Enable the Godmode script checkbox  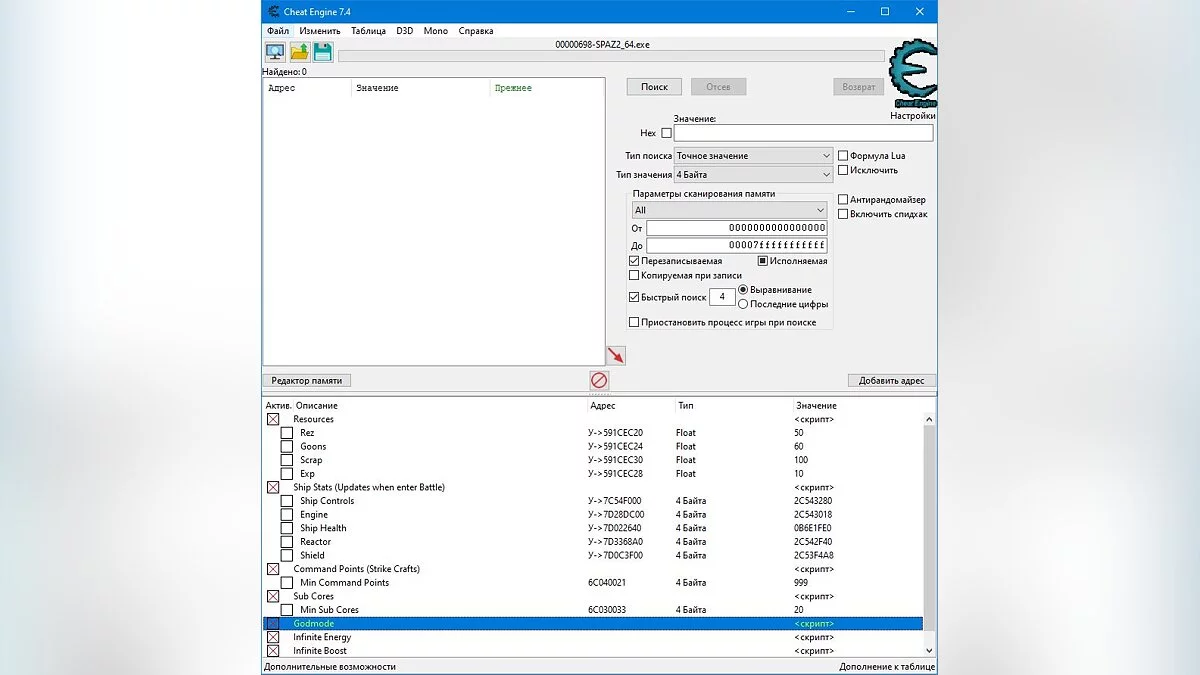pyautogui.click(x=273, y=623)
